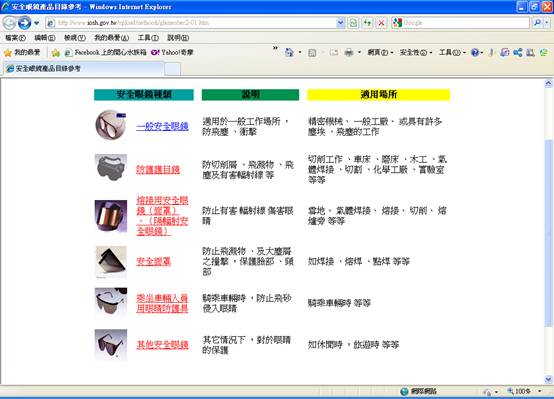Click the 我的最愛 favorites star button
Viewport: 554px width, 399px height.
(x=22, y=53)
